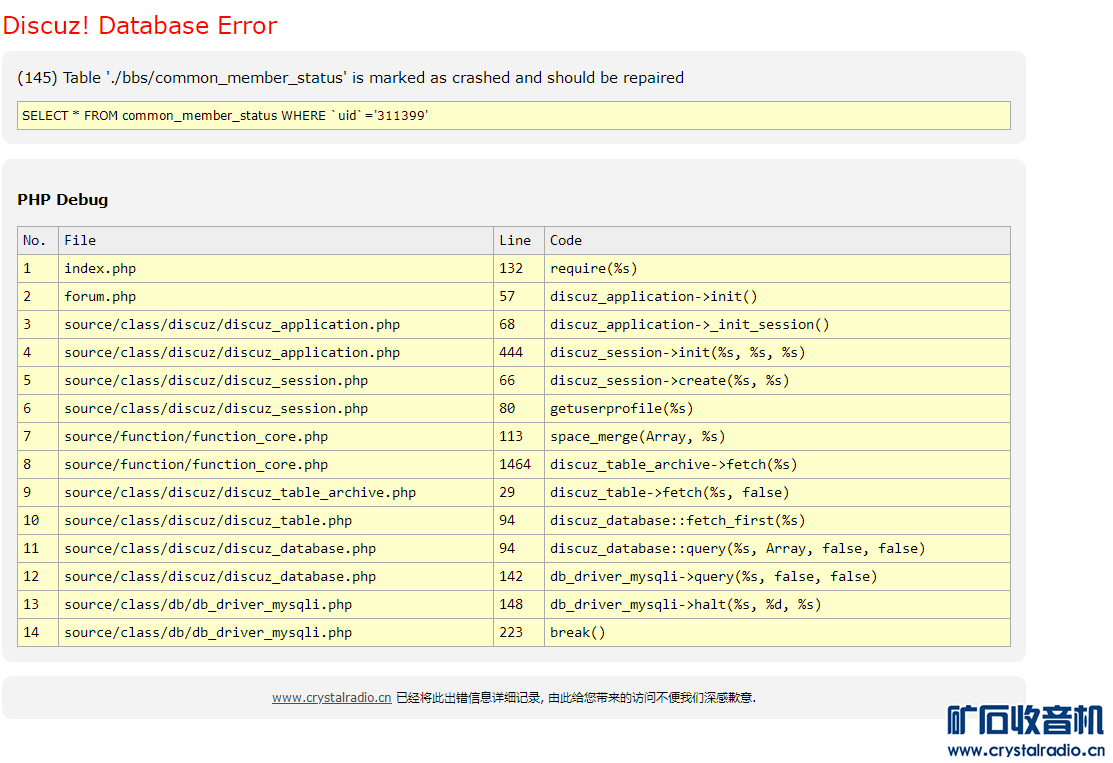This screenshot has height=763, width=1113.
Task: Select line number 142 cell
Action: 519,576
